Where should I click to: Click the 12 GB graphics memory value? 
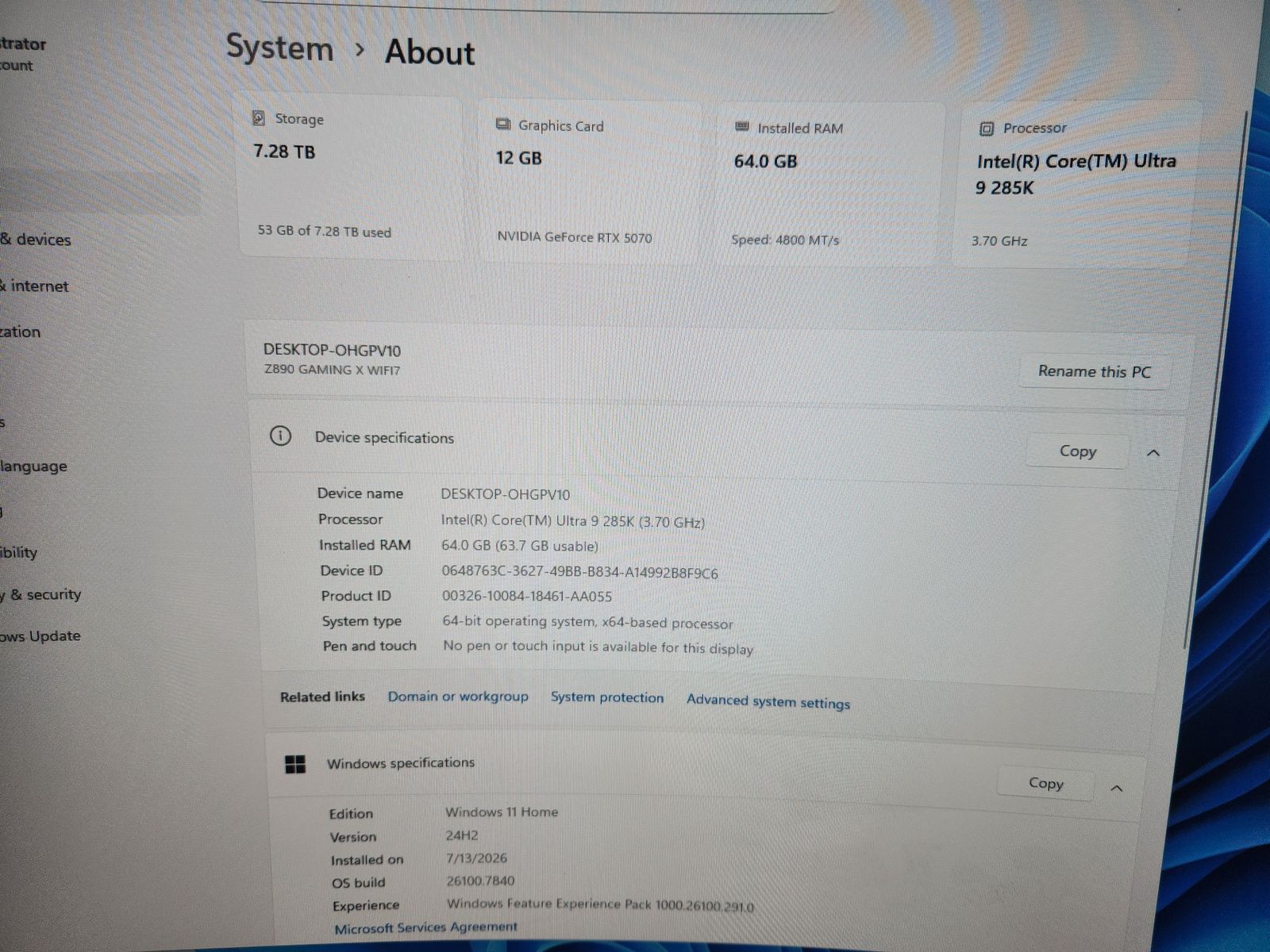pyautogui.click(x=519, y=158)
